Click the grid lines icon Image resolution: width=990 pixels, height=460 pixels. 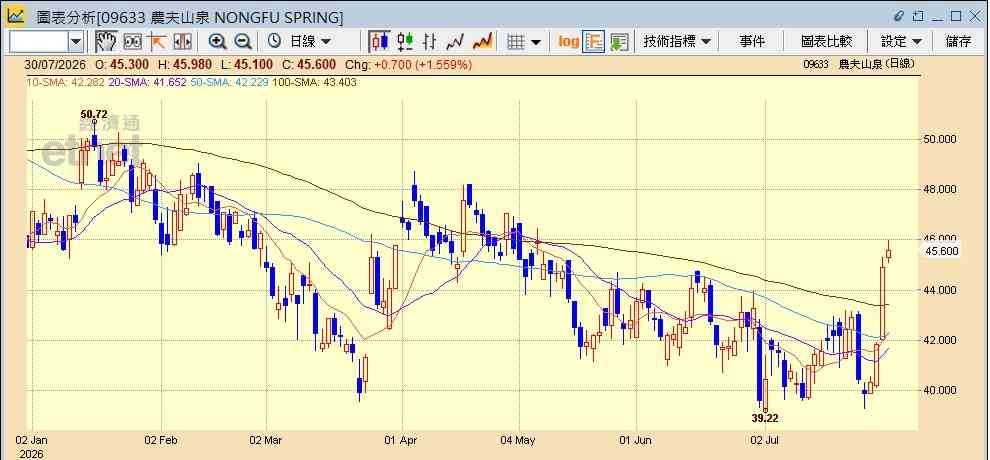pyautogui.click(x=516, y=42)
